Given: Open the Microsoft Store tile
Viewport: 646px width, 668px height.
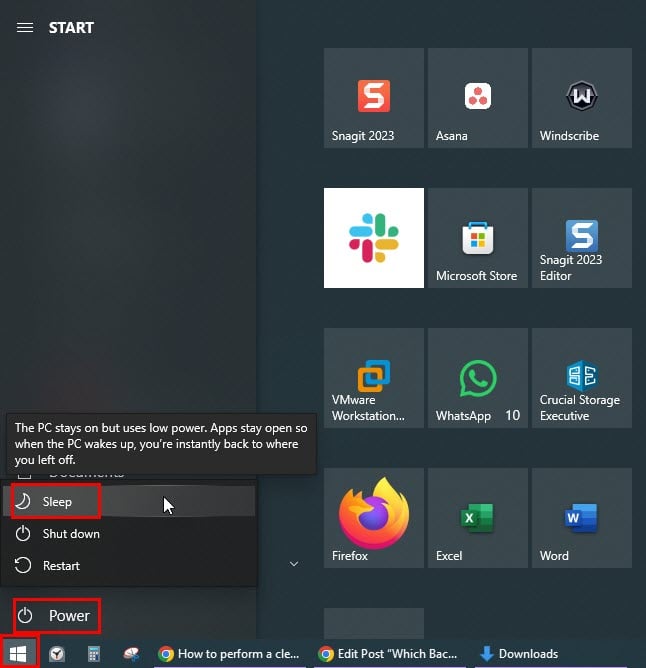Looking at the screenshot, I should click(x=477, y=238).
